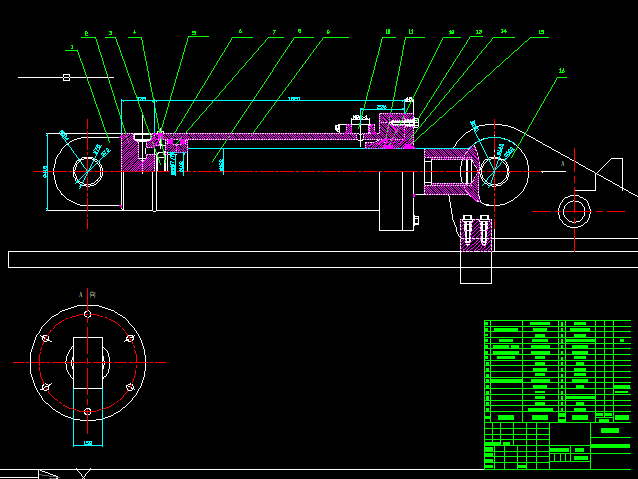Click the 150 width dimension below flange view
The image size is (638, 479).
coord(88,443)
